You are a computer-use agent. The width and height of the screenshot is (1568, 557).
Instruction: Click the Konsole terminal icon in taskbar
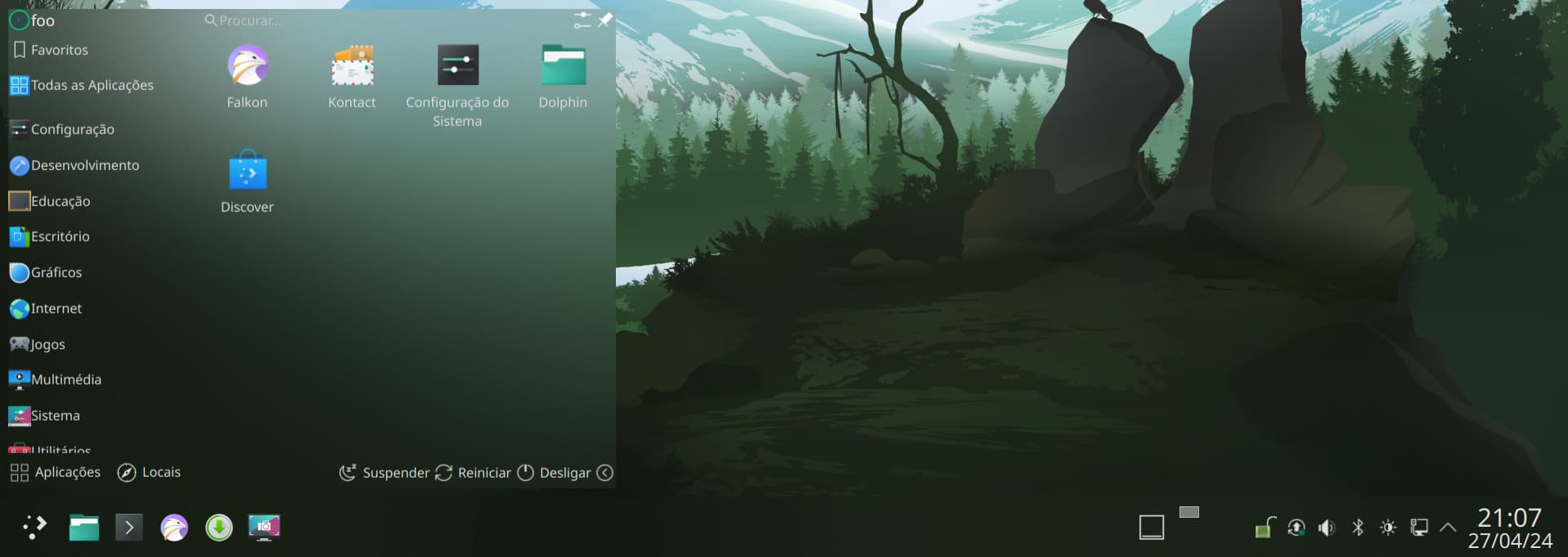128,528
